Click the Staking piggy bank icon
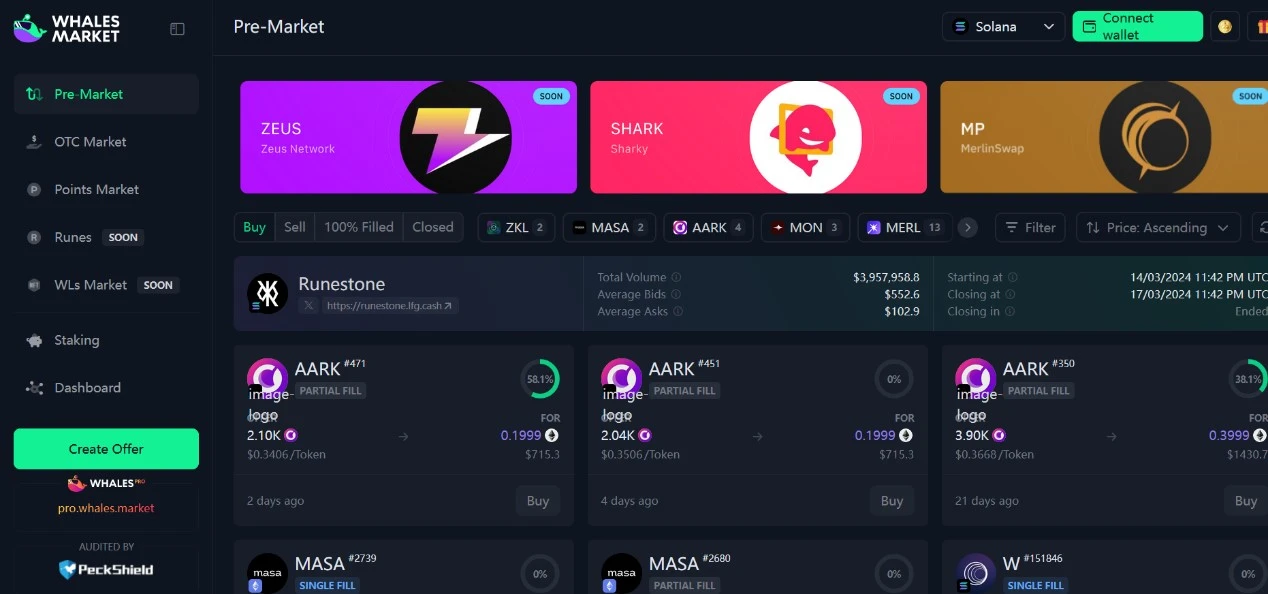This screenshot has width=1268, height=594. point(35,340)
